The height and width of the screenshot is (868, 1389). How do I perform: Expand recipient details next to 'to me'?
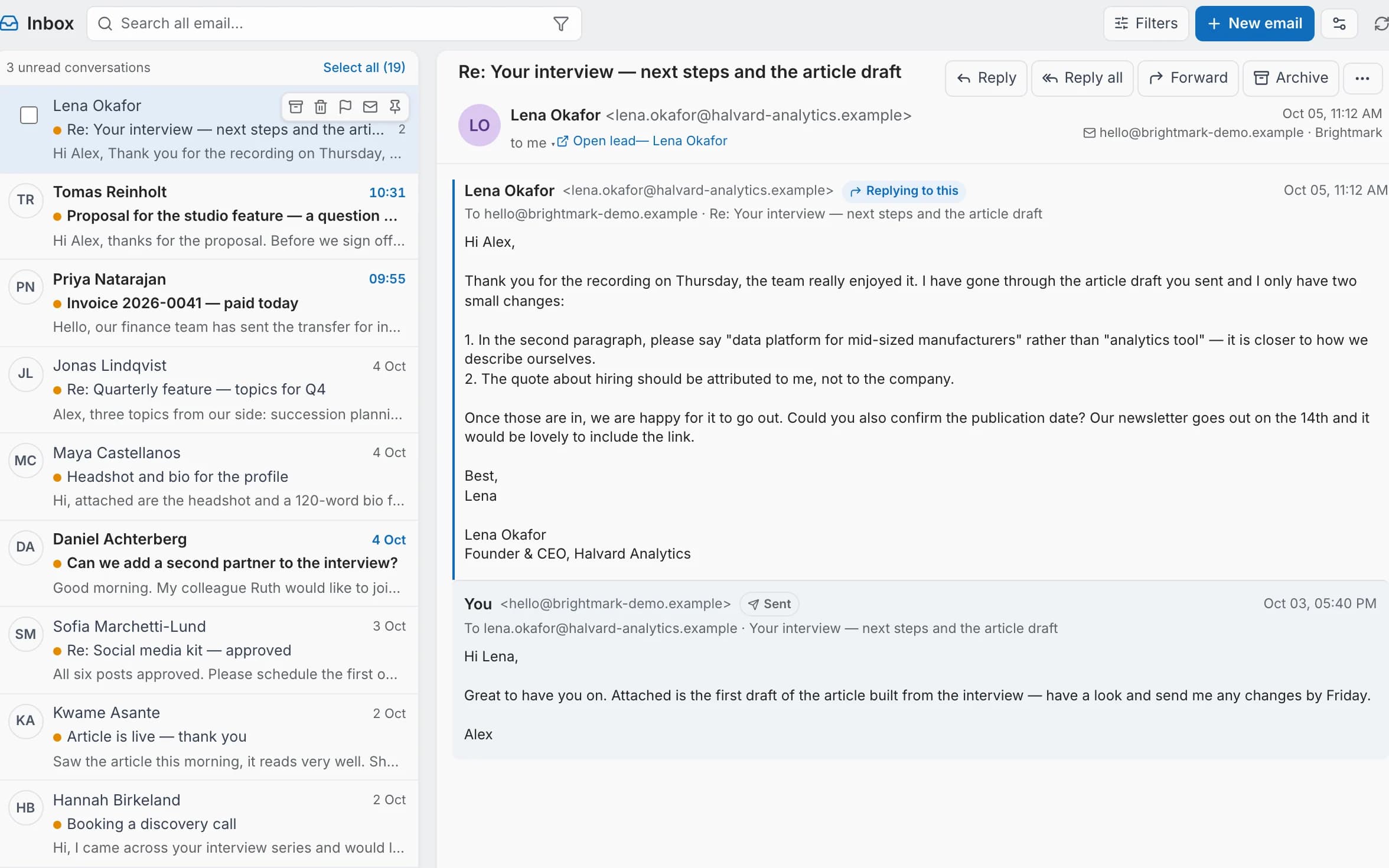[x=553, y=143]
